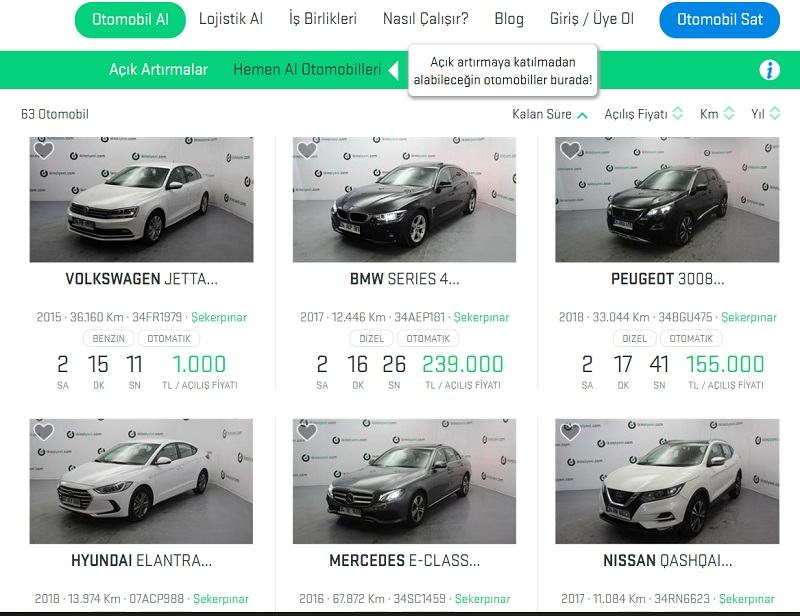Click the Açık artırmaya katılmadan tooltip

(503, 70)
